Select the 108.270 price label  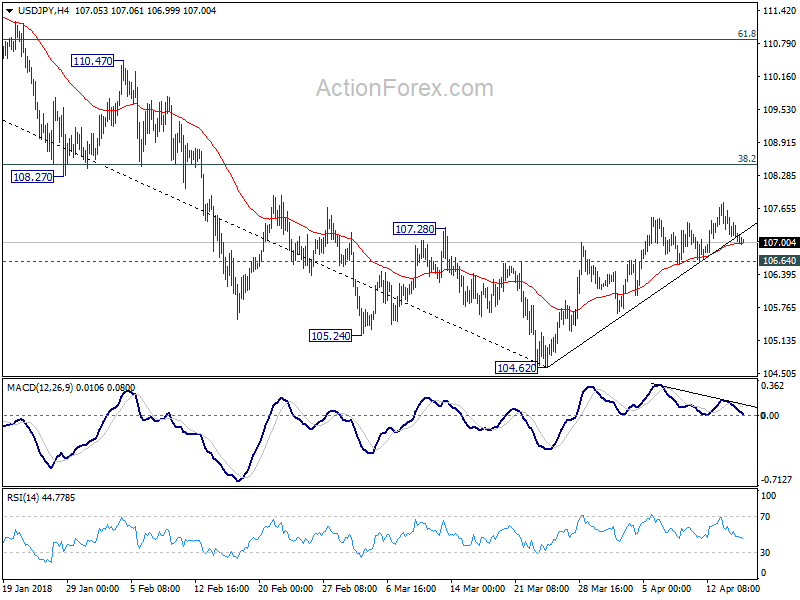33,177
